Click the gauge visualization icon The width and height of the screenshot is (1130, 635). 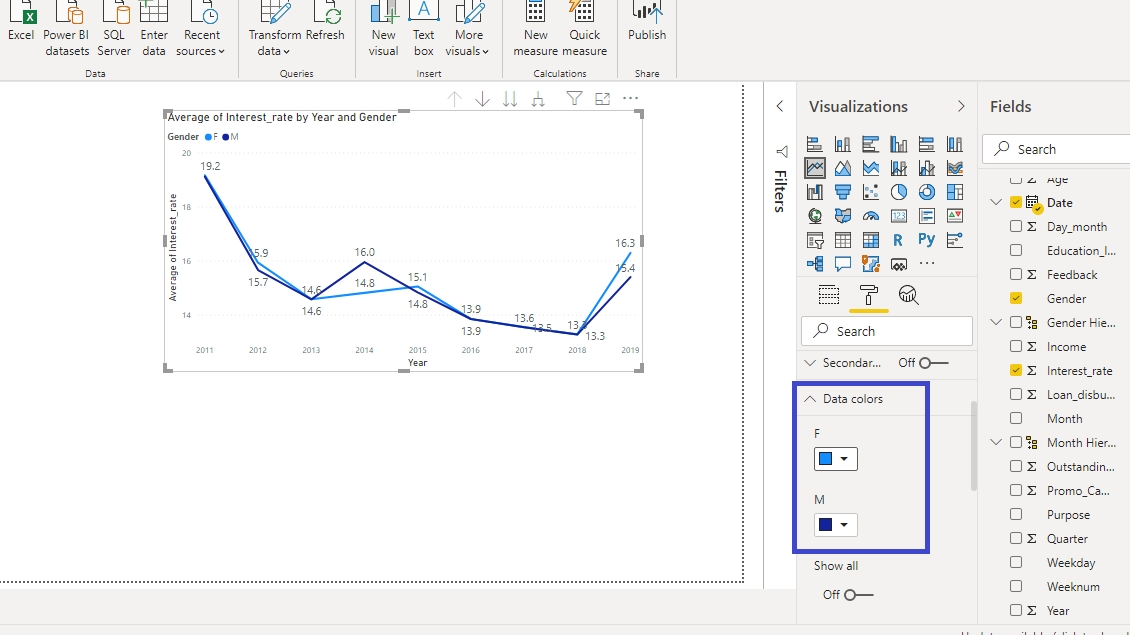[x=870, y=216]
